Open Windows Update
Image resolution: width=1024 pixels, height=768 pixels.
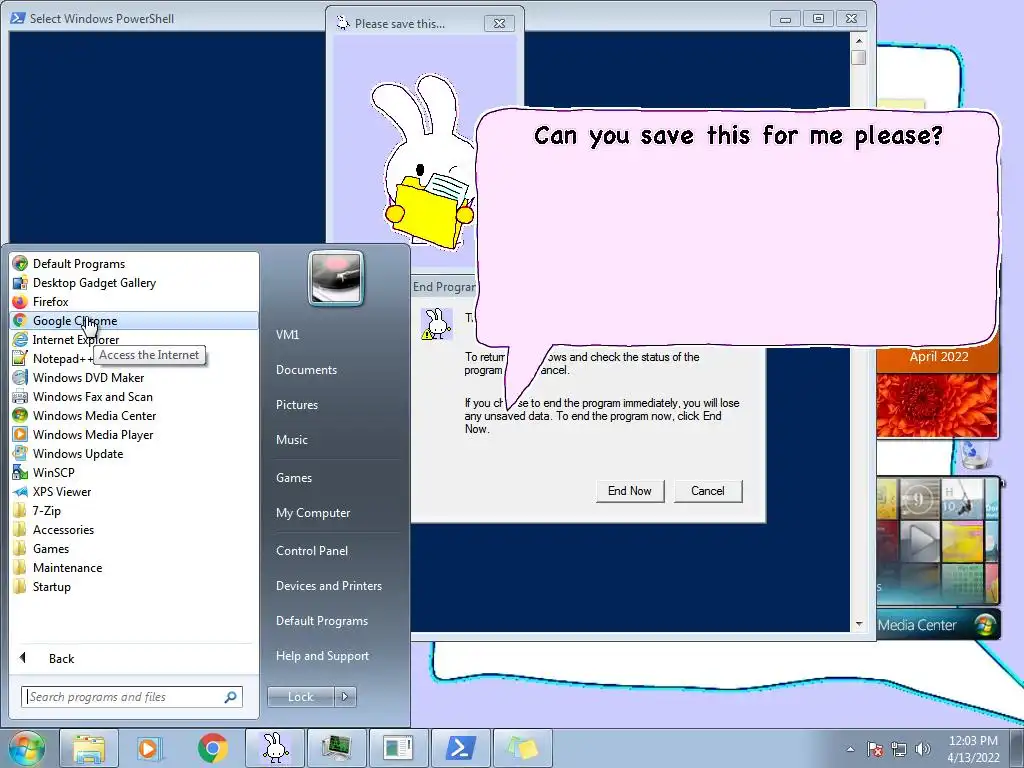(x=134, y=453)
